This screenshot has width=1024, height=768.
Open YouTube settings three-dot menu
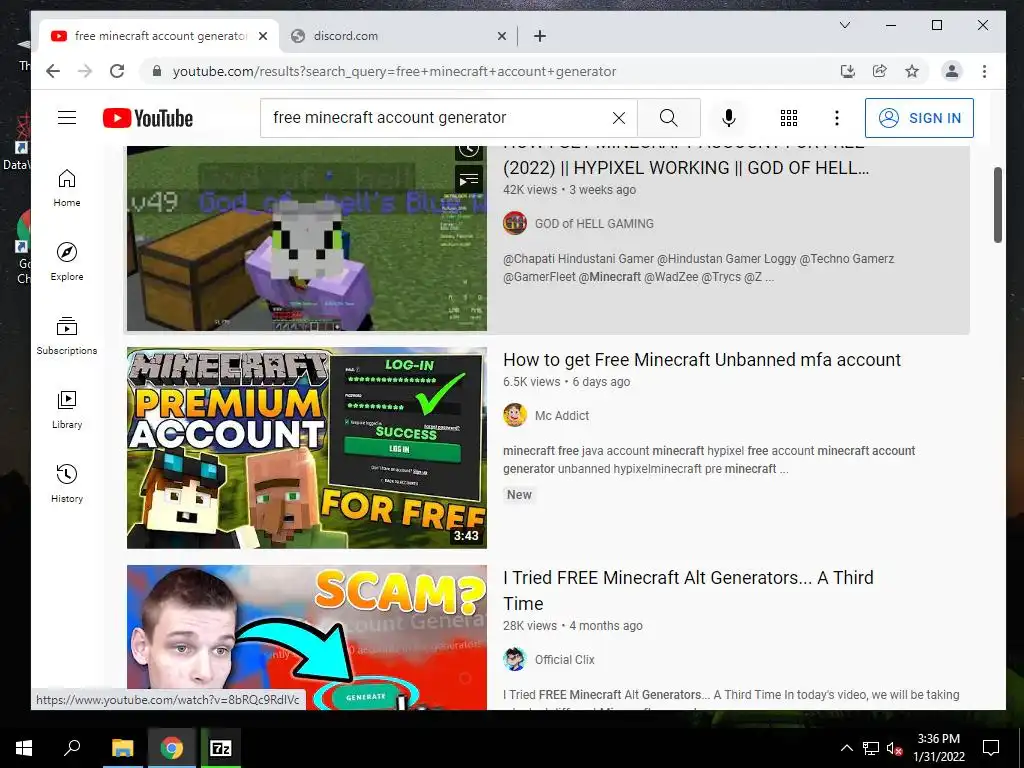(837, 118)
